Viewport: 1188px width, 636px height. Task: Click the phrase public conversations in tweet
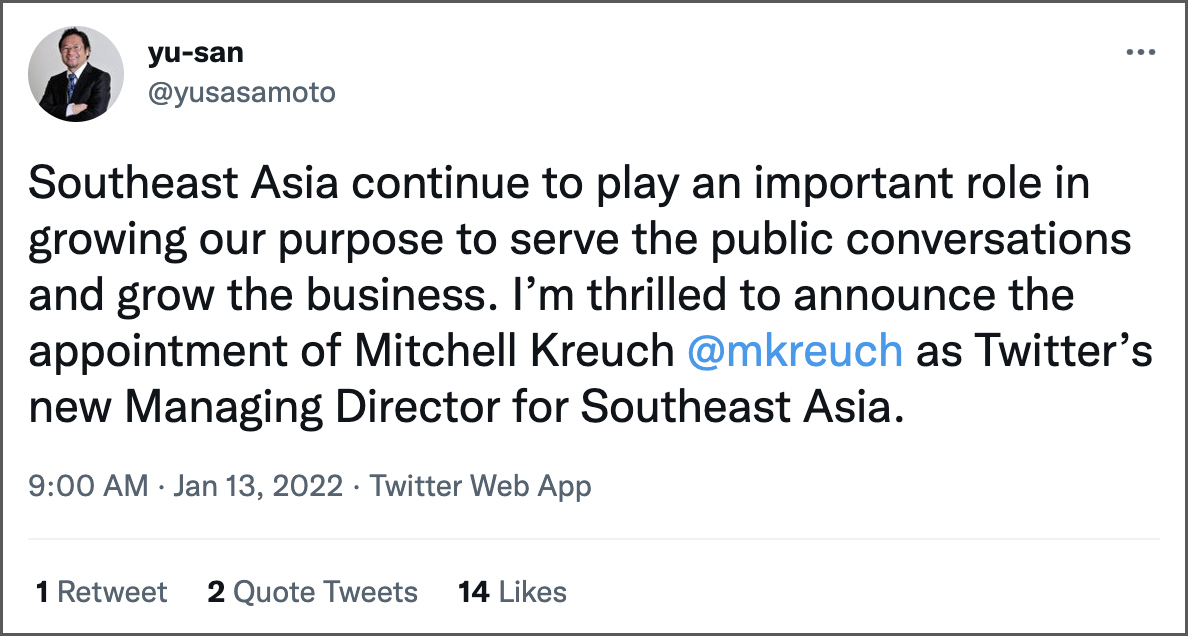(x=936, y=241)
